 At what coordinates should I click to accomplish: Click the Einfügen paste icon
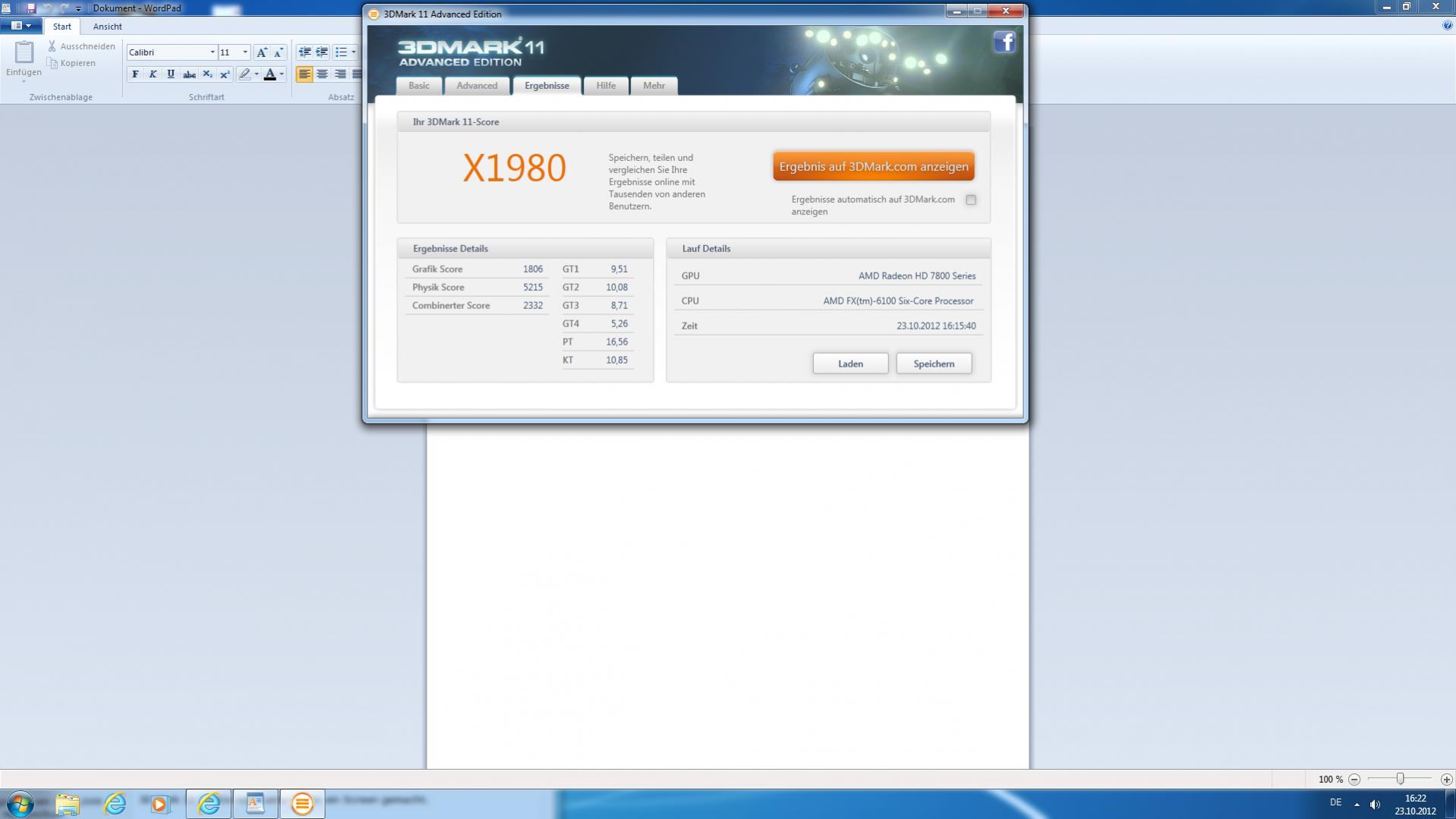[x=24, y=52]
